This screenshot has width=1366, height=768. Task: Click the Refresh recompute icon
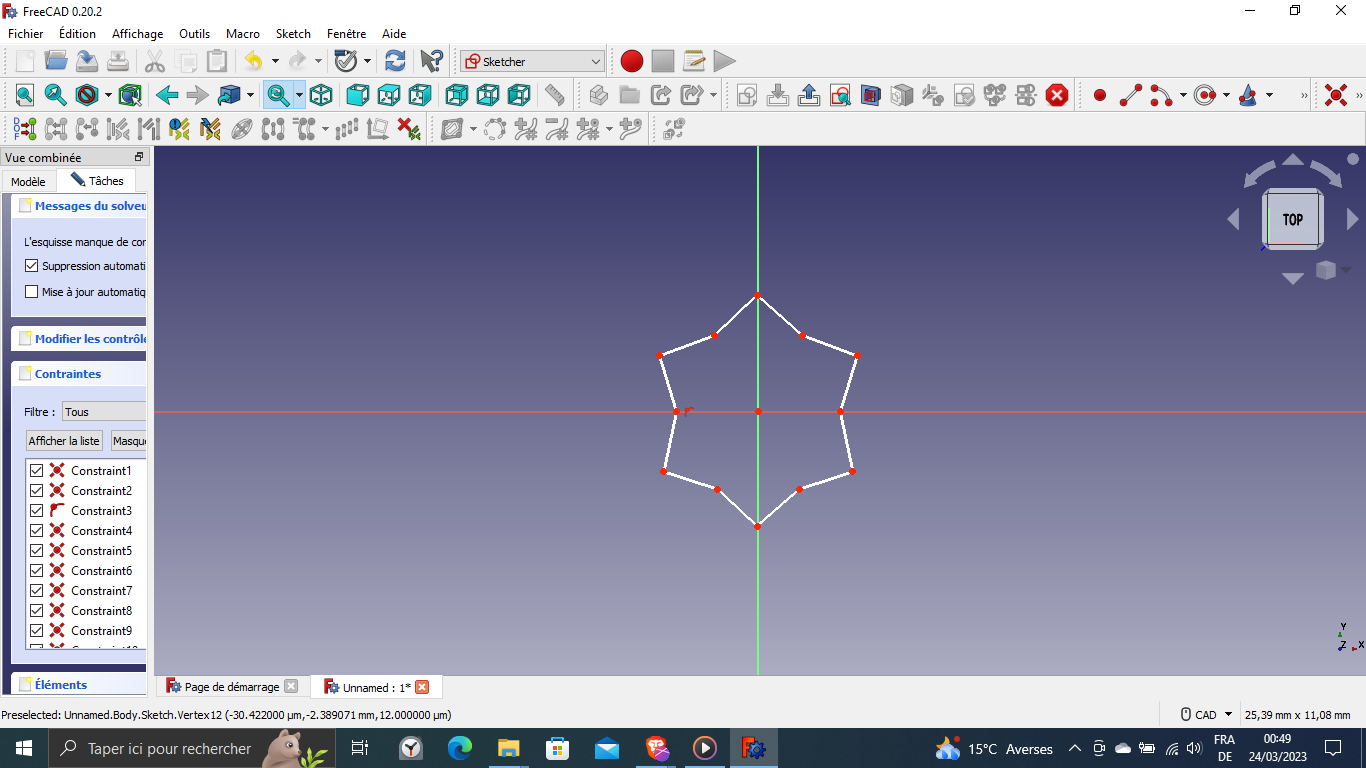(x=395, y=61)
